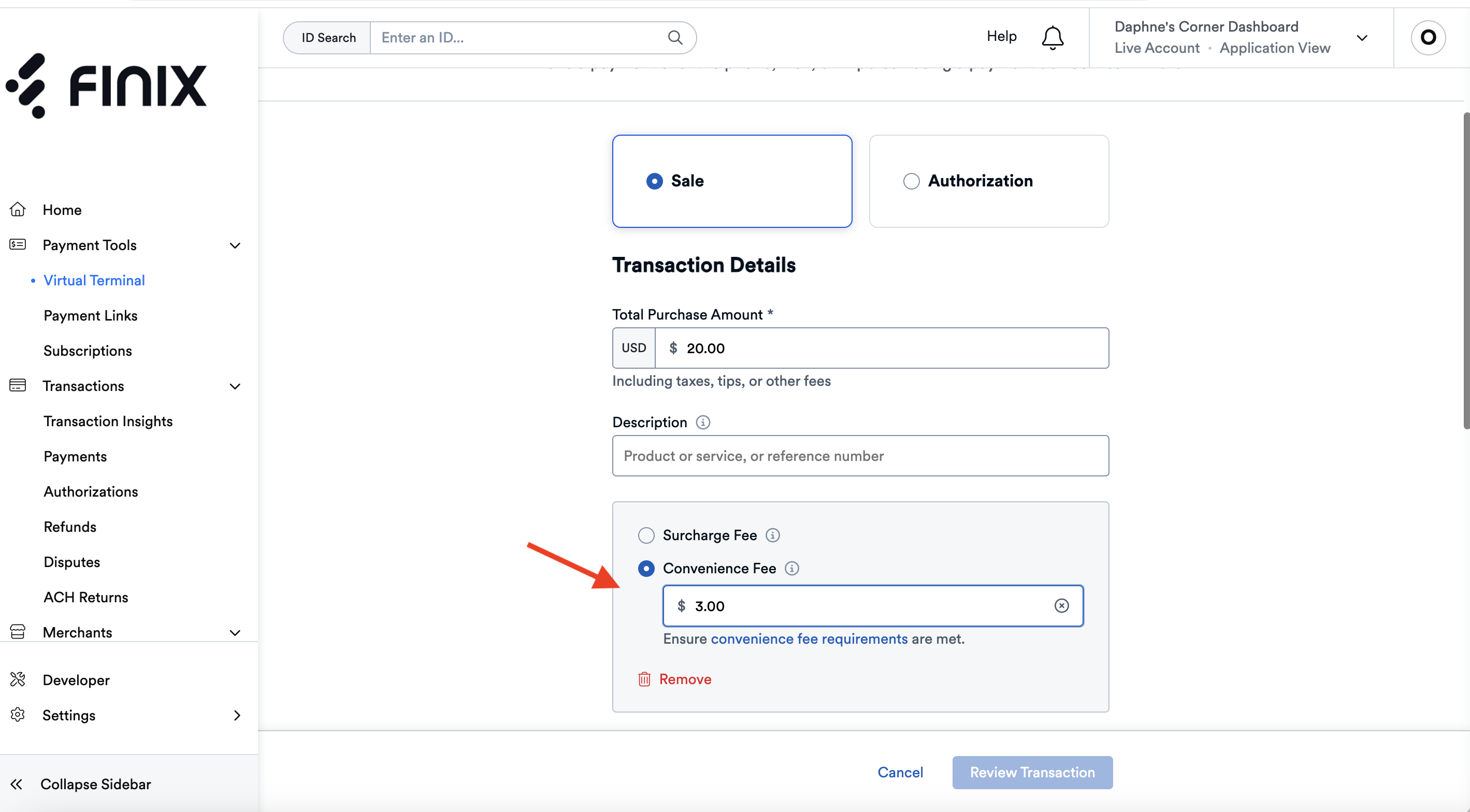Go to Payment Links
1470x812 pixels.
pos(90,315)
